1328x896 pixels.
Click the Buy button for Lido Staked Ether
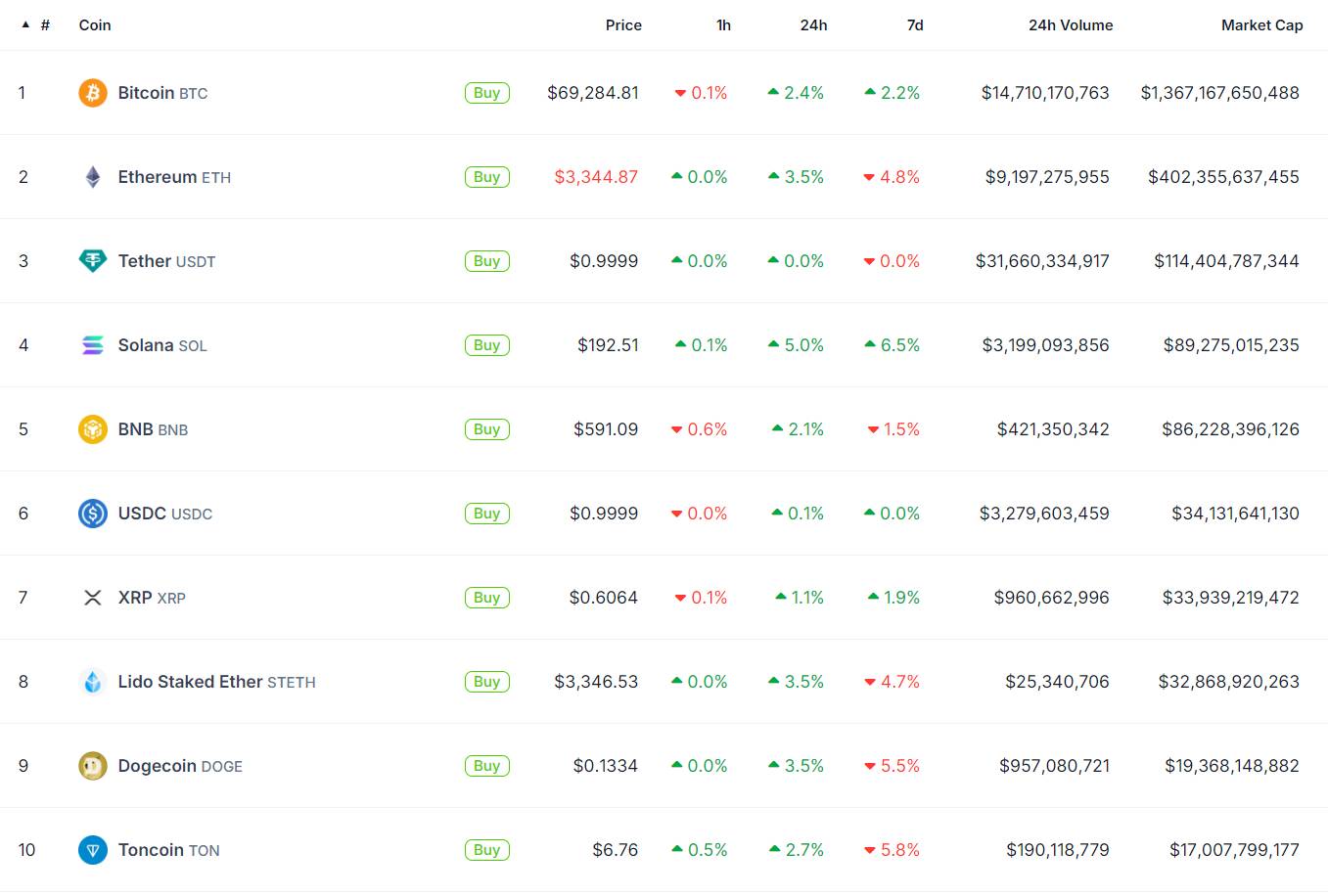487,682
